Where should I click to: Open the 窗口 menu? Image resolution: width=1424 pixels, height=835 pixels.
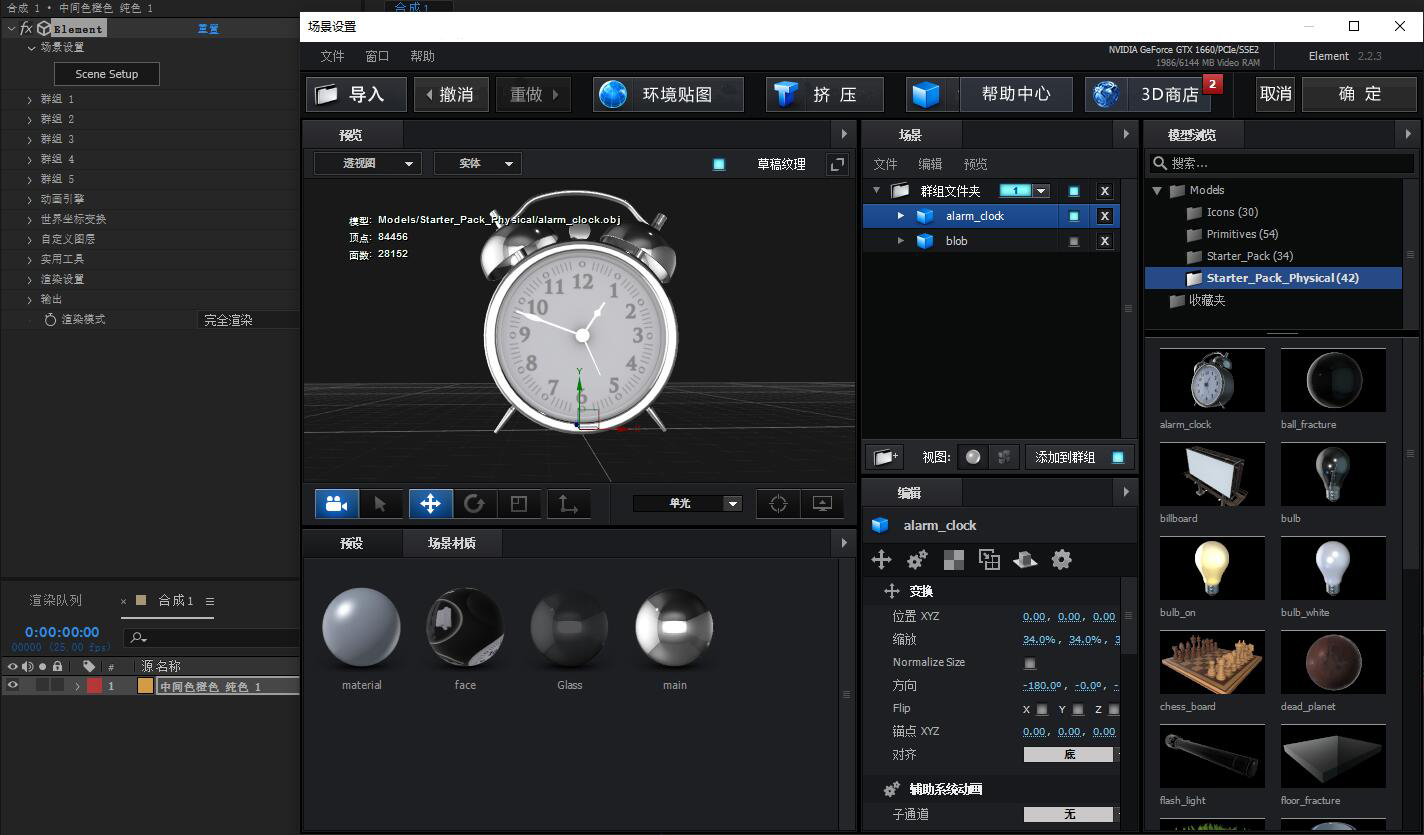point(377,57)
